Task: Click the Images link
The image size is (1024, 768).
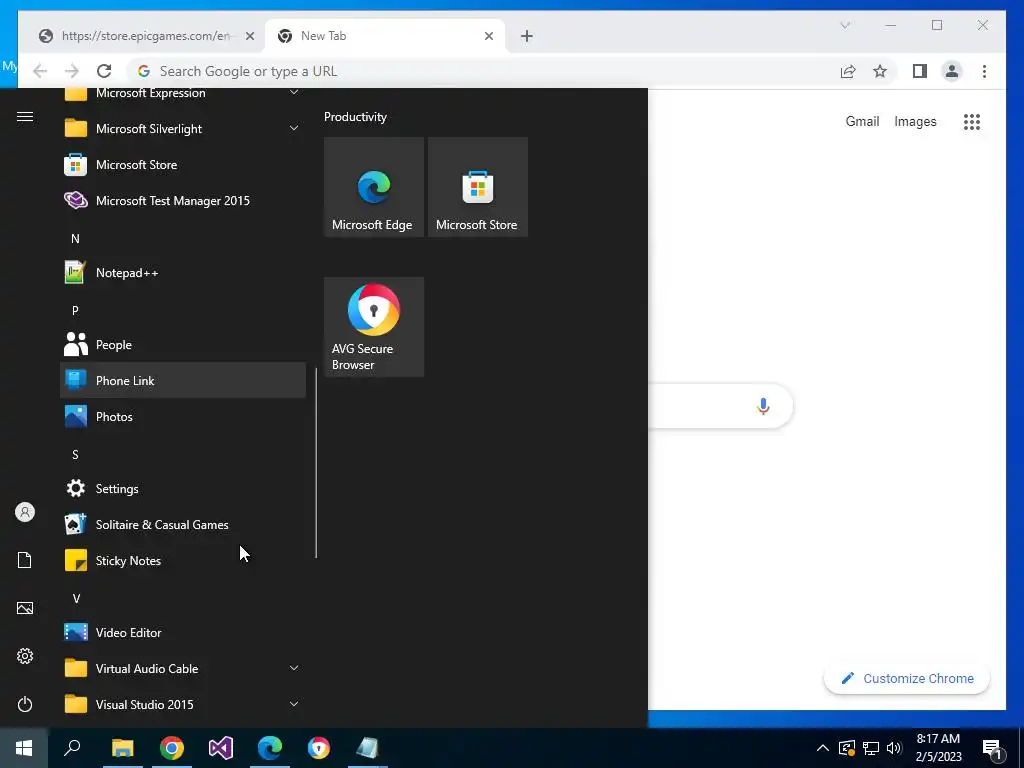Action: [915, 121]
